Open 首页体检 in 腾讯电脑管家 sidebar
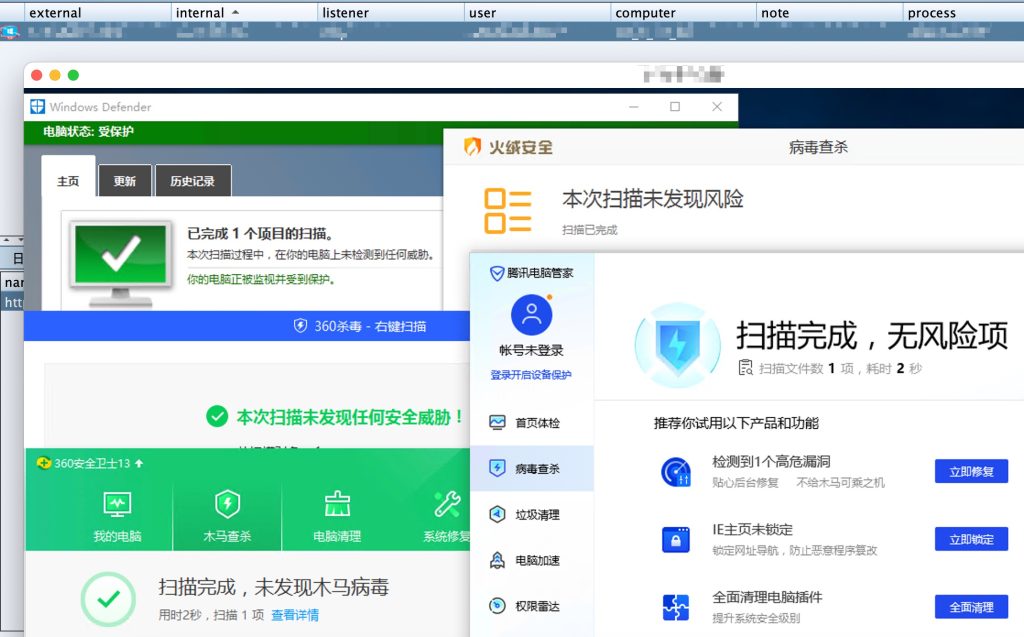Image resolution: width=1024 pixels, height=637 pixels. [532, 423]
